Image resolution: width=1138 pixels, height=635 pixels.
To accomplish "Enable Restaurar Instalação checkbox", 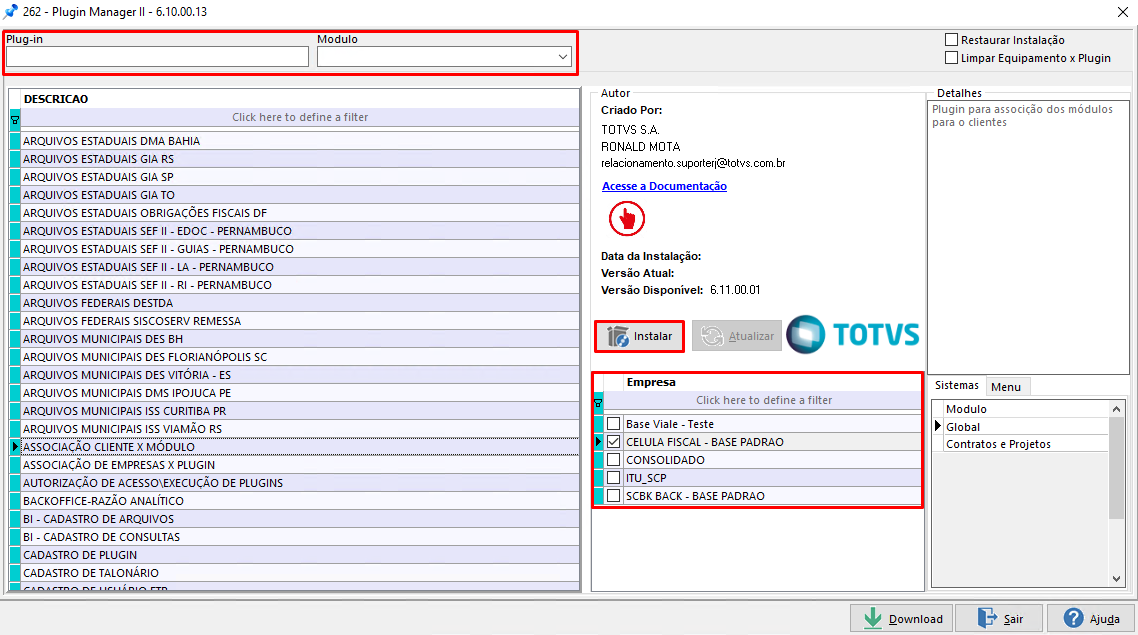I will pos(951,39).
